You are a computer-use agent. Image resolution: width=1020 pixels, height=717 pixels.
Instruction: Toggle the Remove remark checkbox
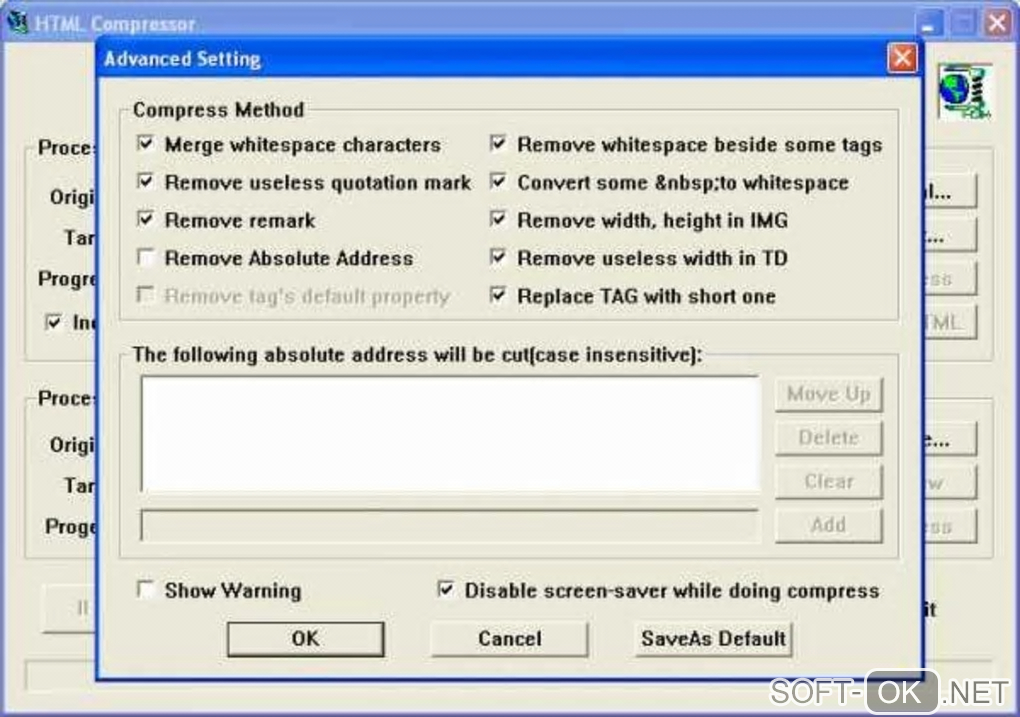pos(146,219)
